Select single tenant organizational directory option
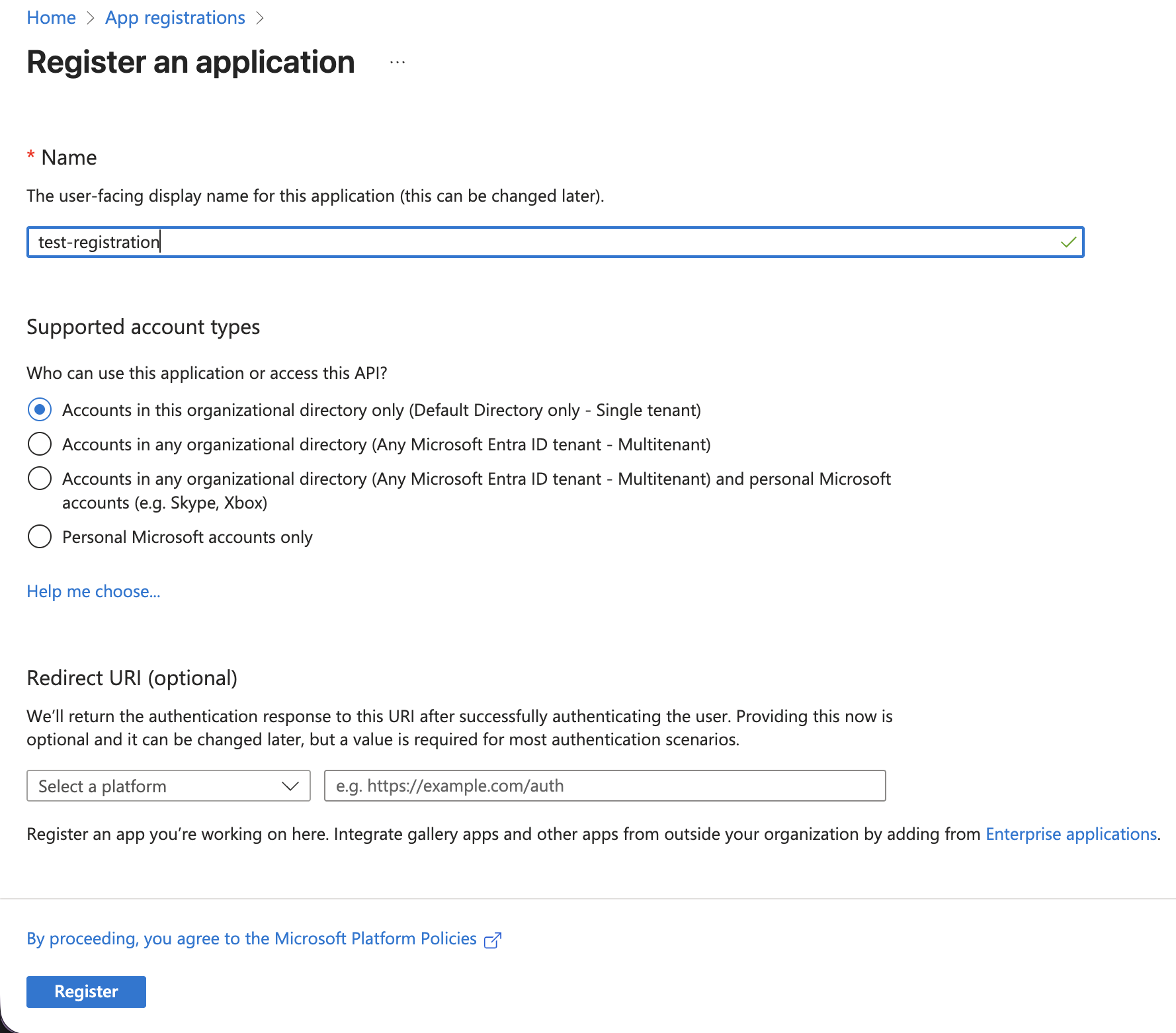Viewport: 1176px width, 1033px height. click(x=40, y=410)
